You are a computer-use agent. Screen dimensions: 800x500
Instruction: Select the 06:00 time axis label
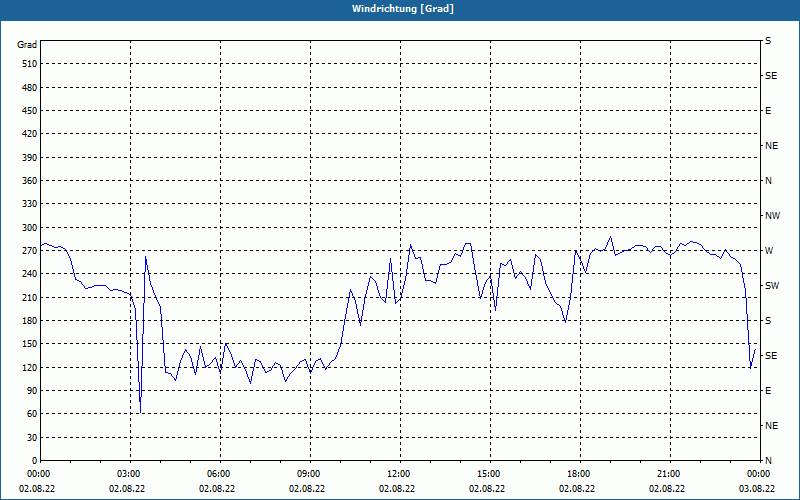coord(220,473)
